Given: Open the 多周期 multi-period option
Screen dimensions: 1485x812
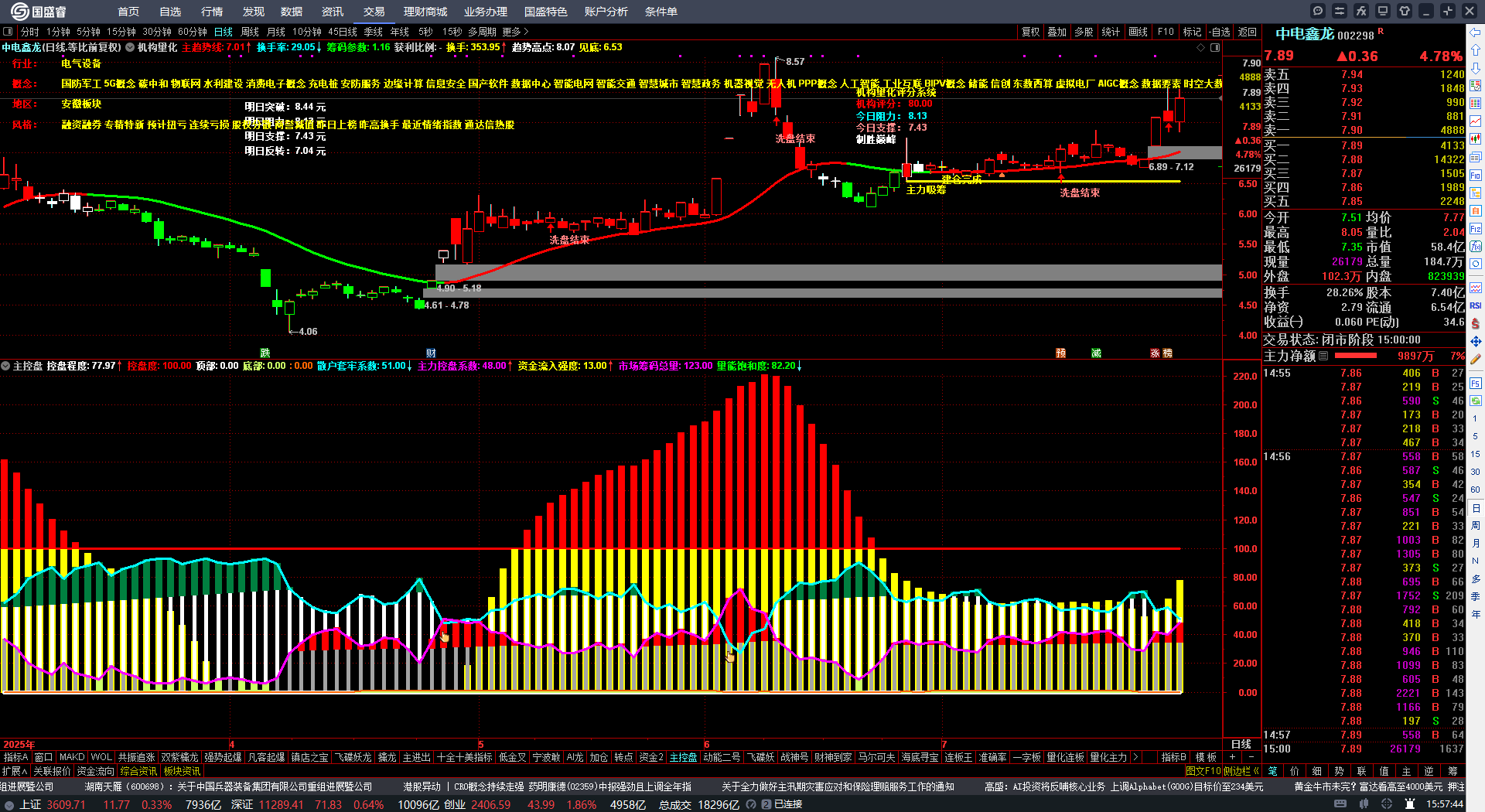Looking at the screenshot, I should 482,32.
